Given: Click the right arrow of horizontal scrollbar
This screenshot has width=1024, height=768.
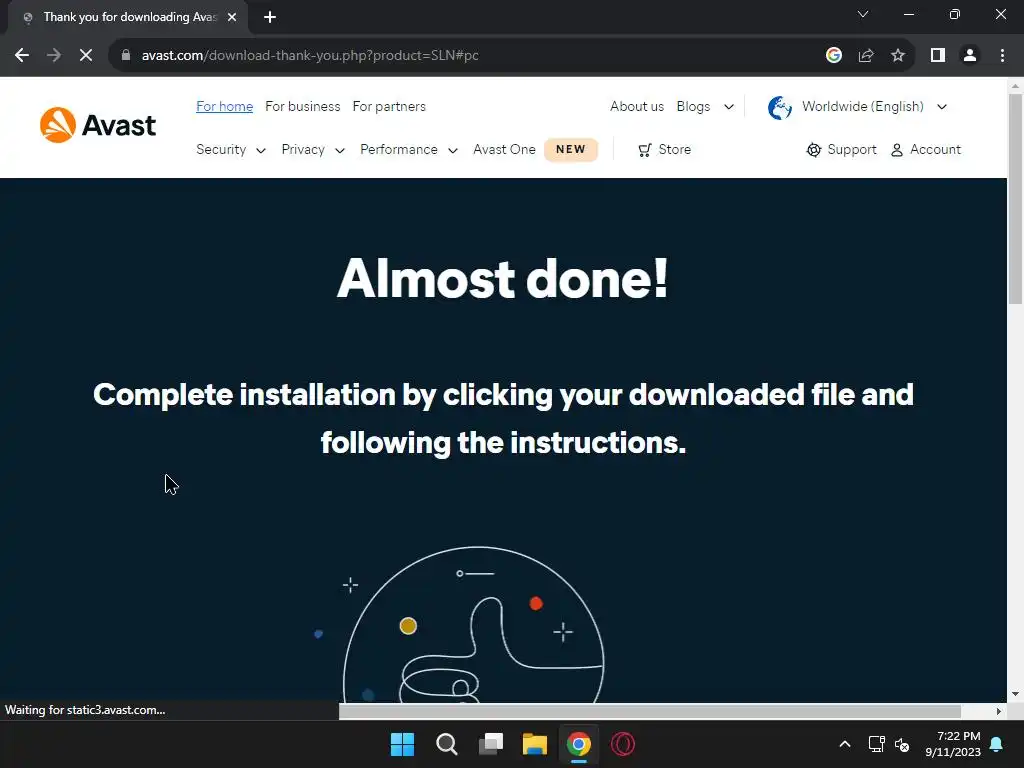Looking at the screenshot, I should (x=999, y=711).
